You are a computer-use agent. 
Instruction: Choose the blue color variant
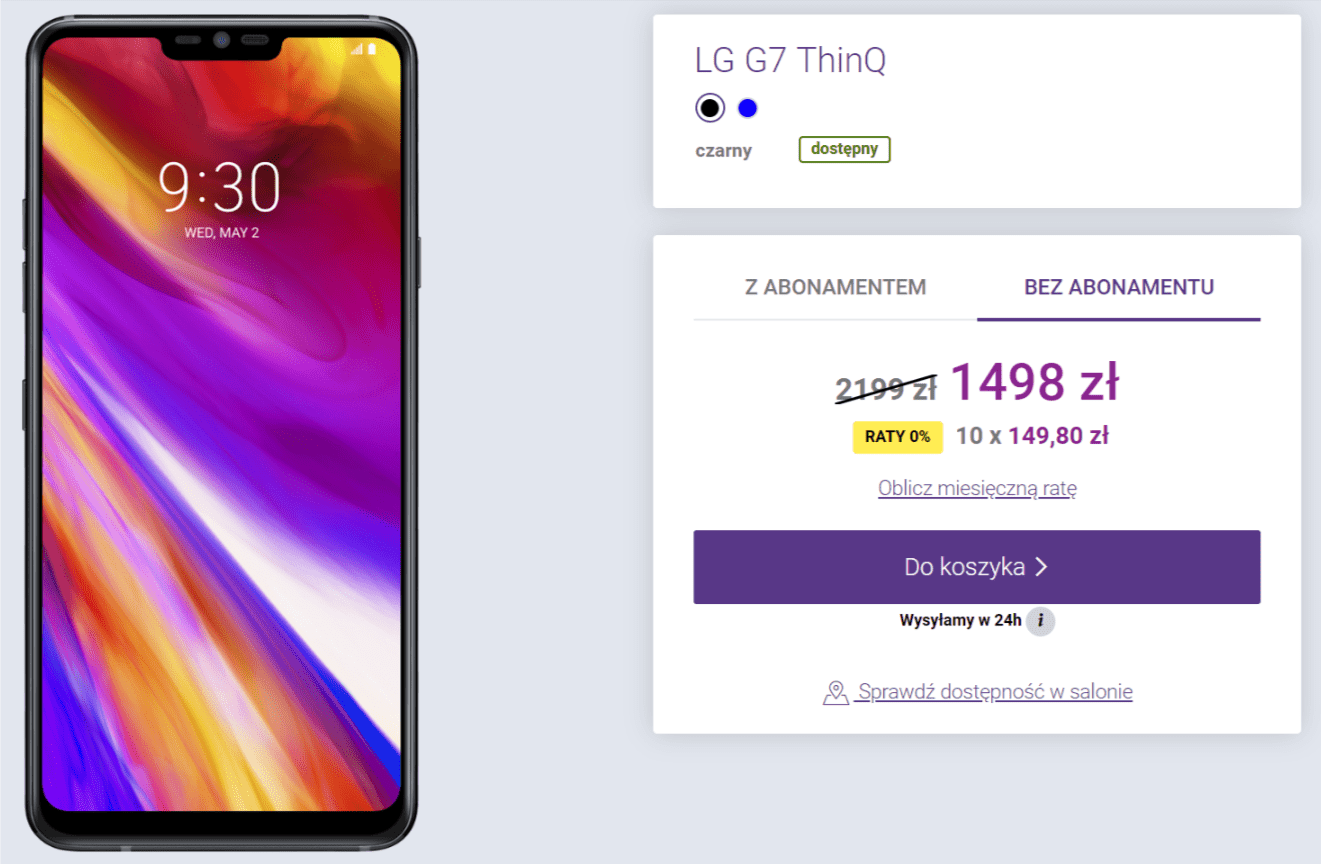[x=747, y=108]
